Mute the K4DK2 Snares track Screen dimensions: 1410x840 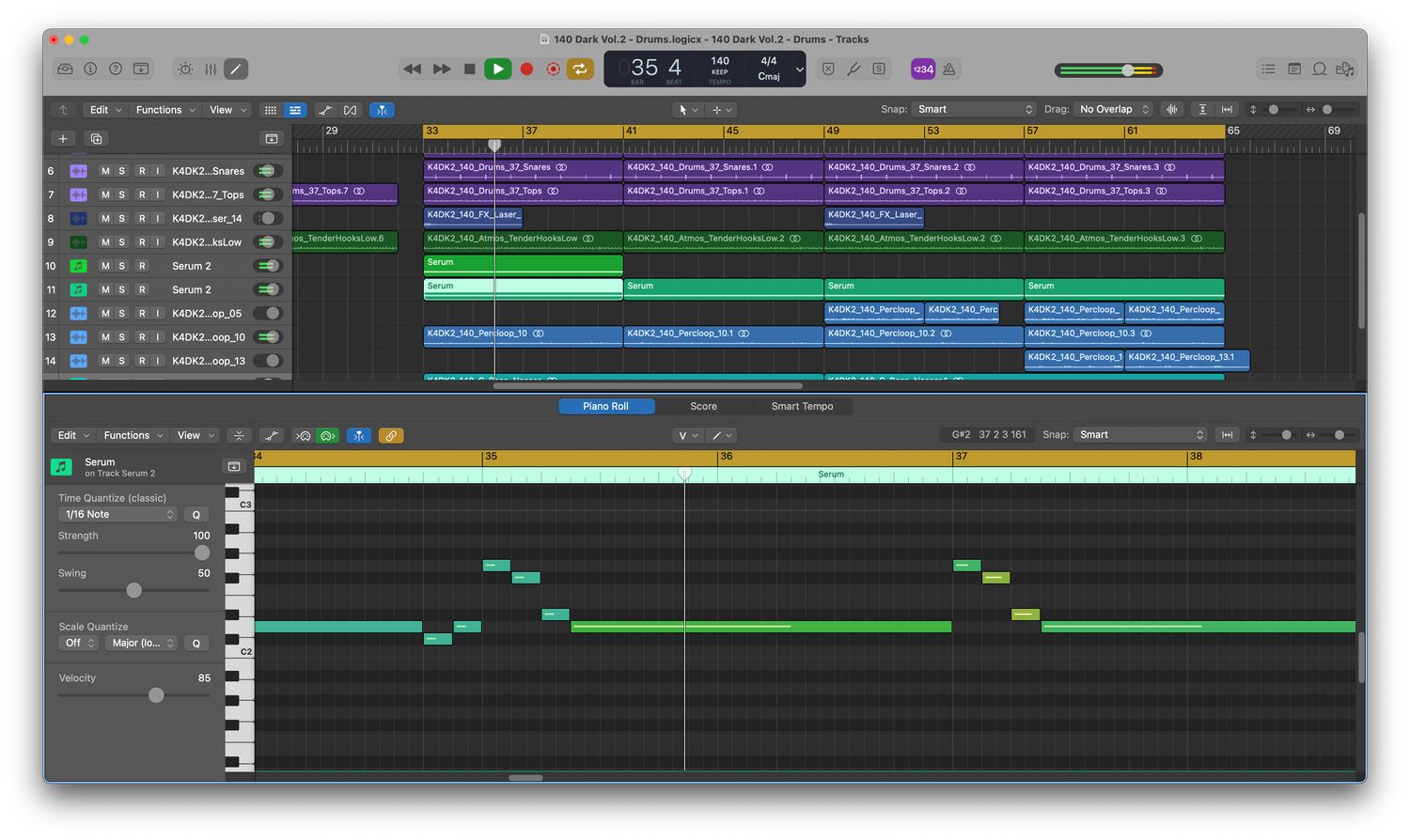tap(105, 171)
